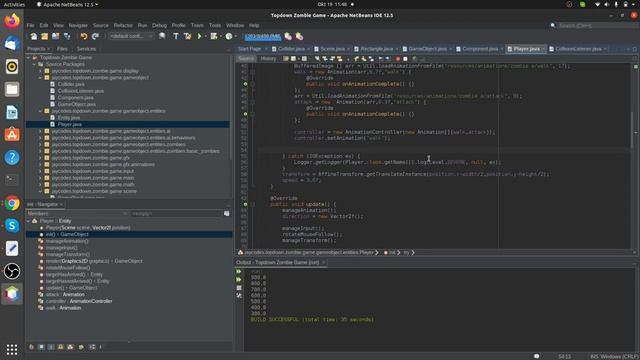
Task: Click the stop icon in Output panel
Action: tap(239, 288)
